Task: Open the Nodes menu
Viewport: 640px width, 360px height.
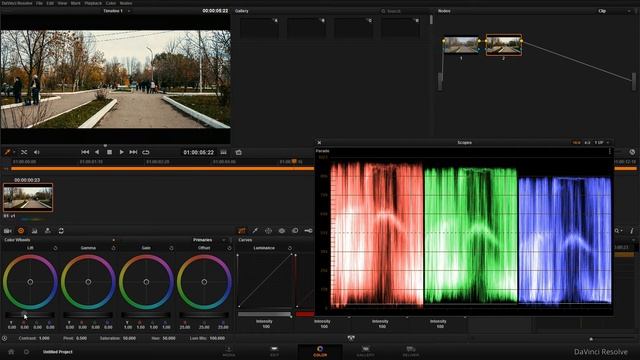Action: point(126,3)
